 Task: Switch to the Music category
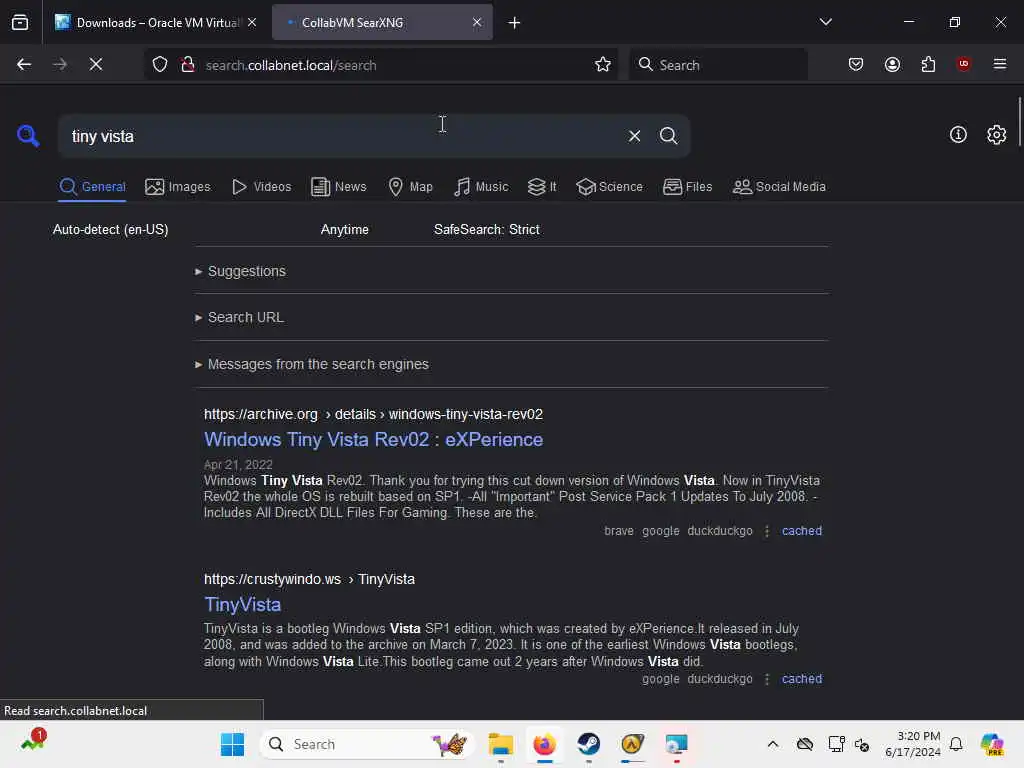pos(481,187)
